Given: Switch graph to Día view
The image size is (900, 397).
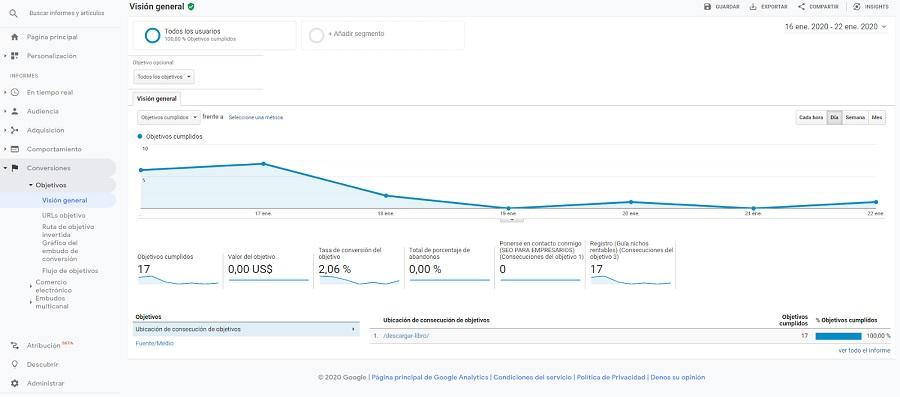Looking at the screenshot, I should click(834, 117).
